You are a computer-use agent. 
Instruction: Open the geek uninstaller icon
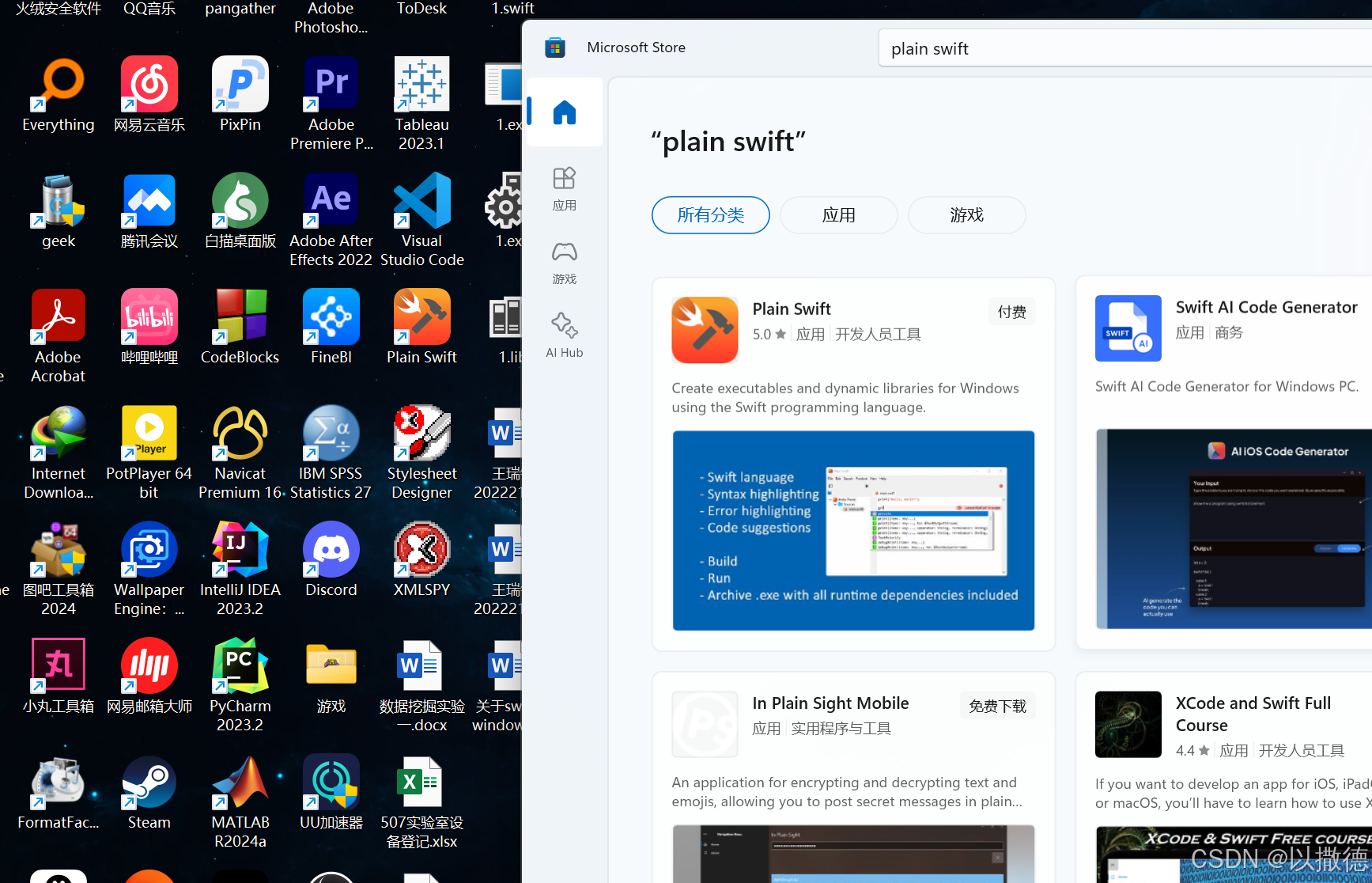tap(59, 210)
